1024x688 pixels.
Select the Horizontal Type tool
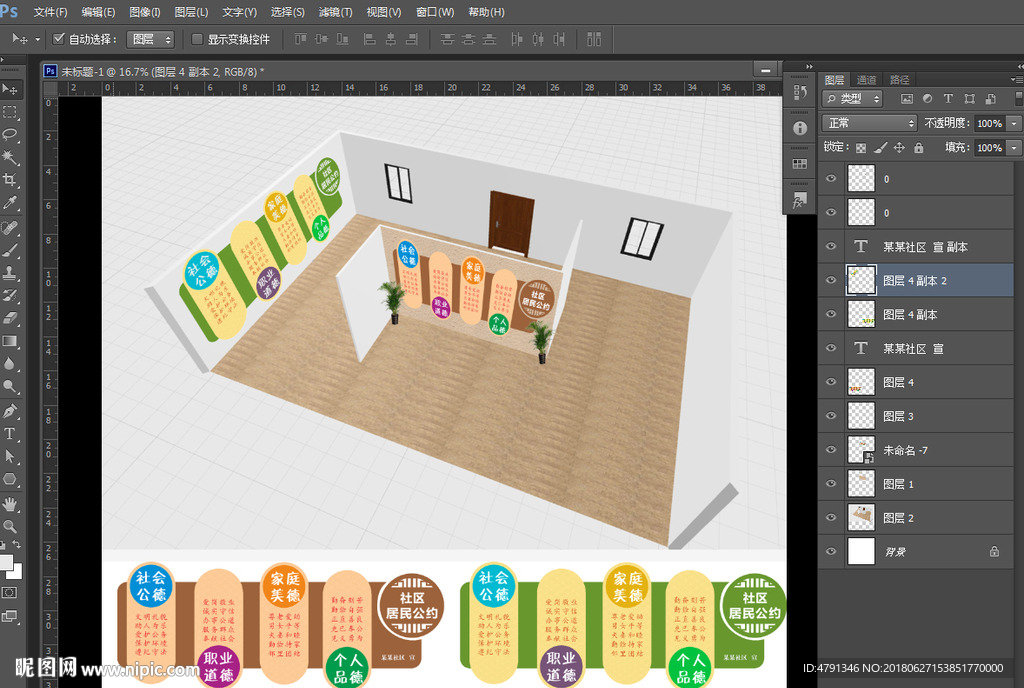[x=10, y=434]
